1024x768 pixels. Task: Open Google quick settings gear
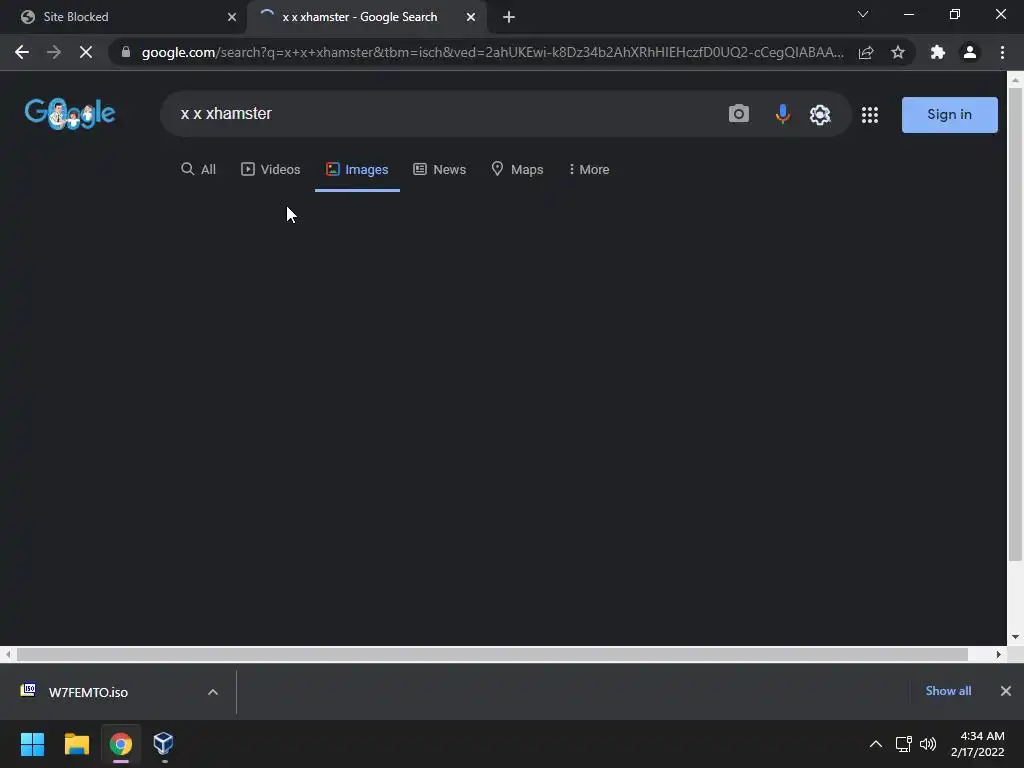point(820,115)
